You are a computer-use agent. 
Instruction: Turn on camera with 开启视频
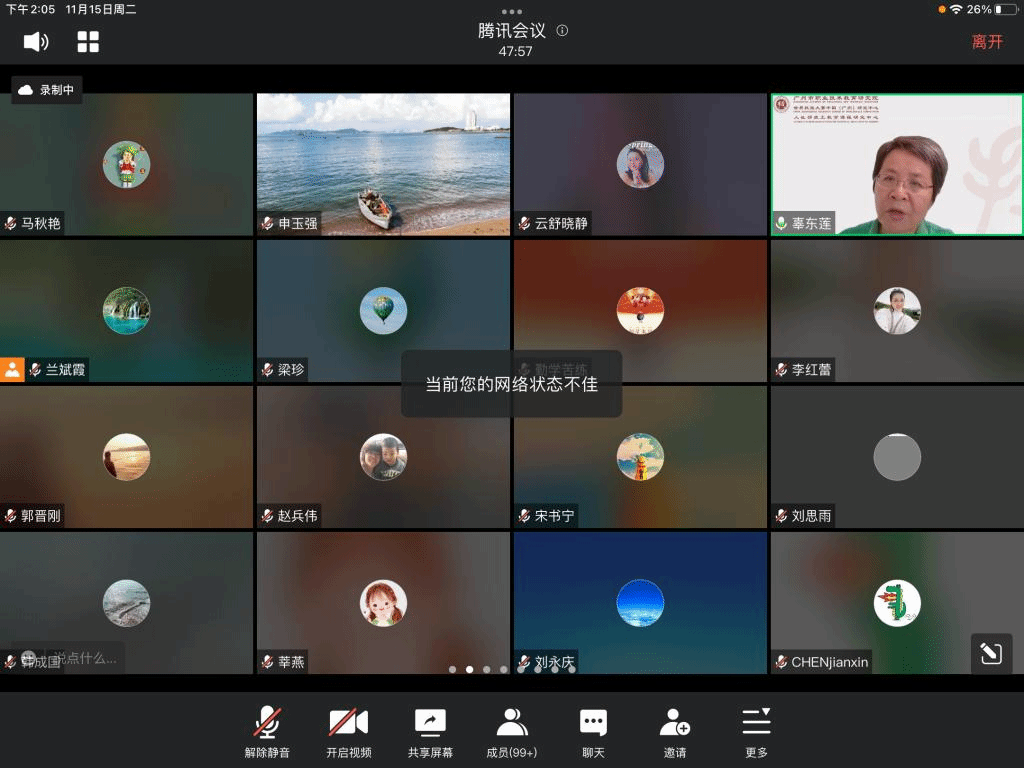[x=348, y=731]
